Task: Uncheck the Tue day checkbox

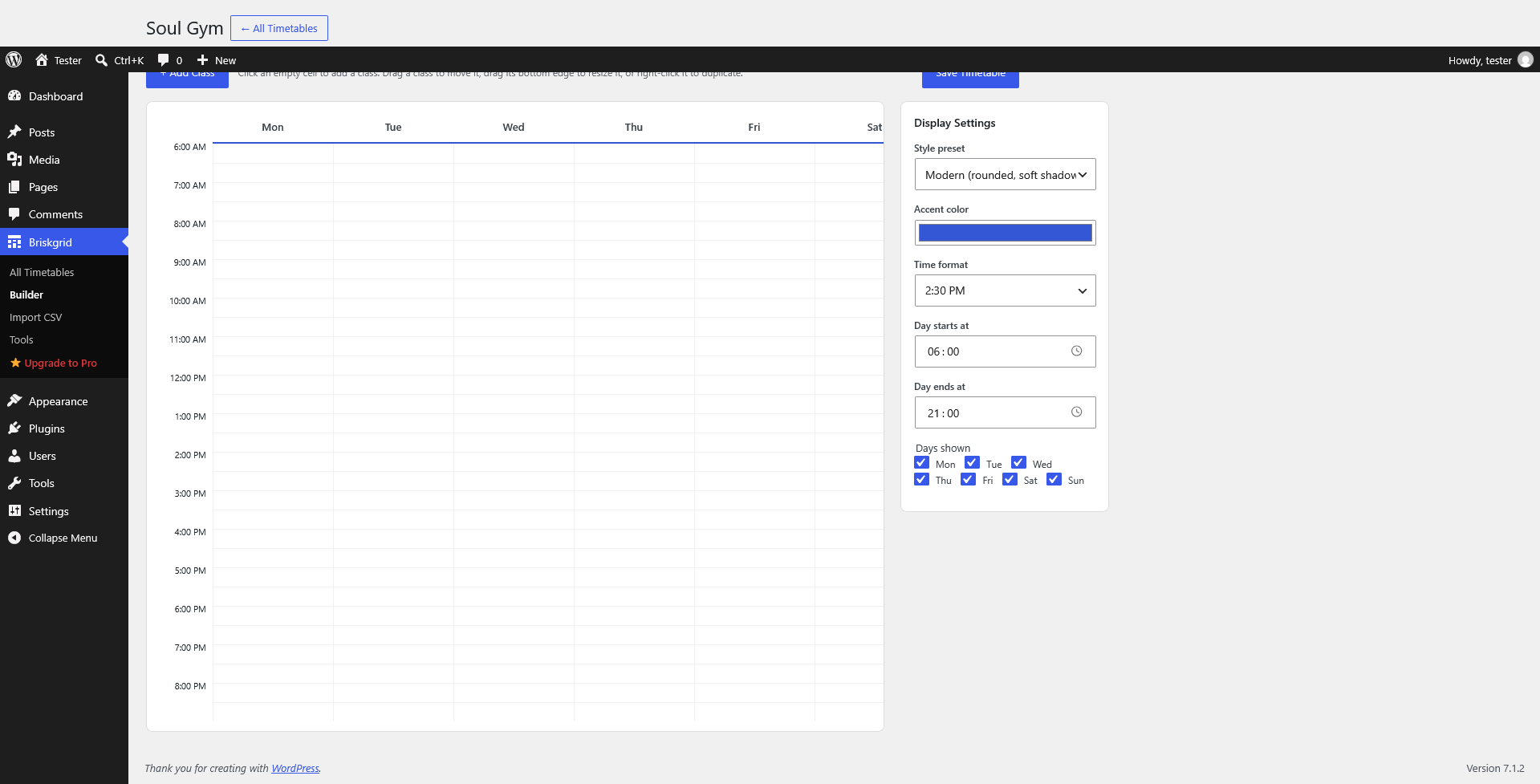Action: [x=972, y=462]
